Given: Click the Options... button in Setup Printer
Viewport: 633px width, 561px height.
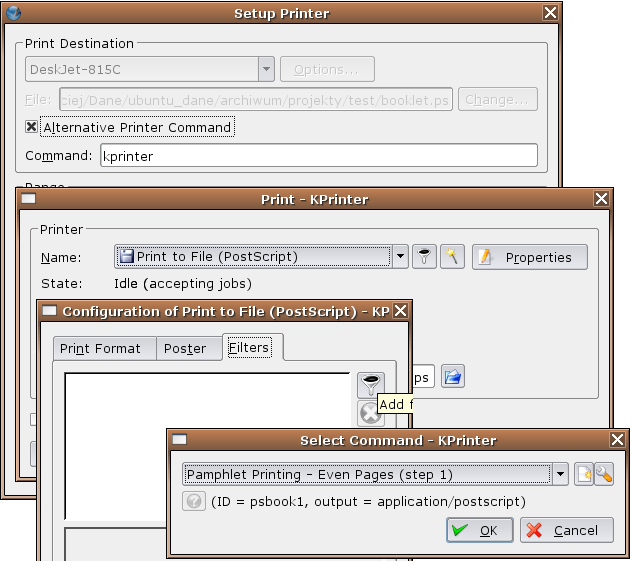Looking at the screenshot, I should coord(327,69).
